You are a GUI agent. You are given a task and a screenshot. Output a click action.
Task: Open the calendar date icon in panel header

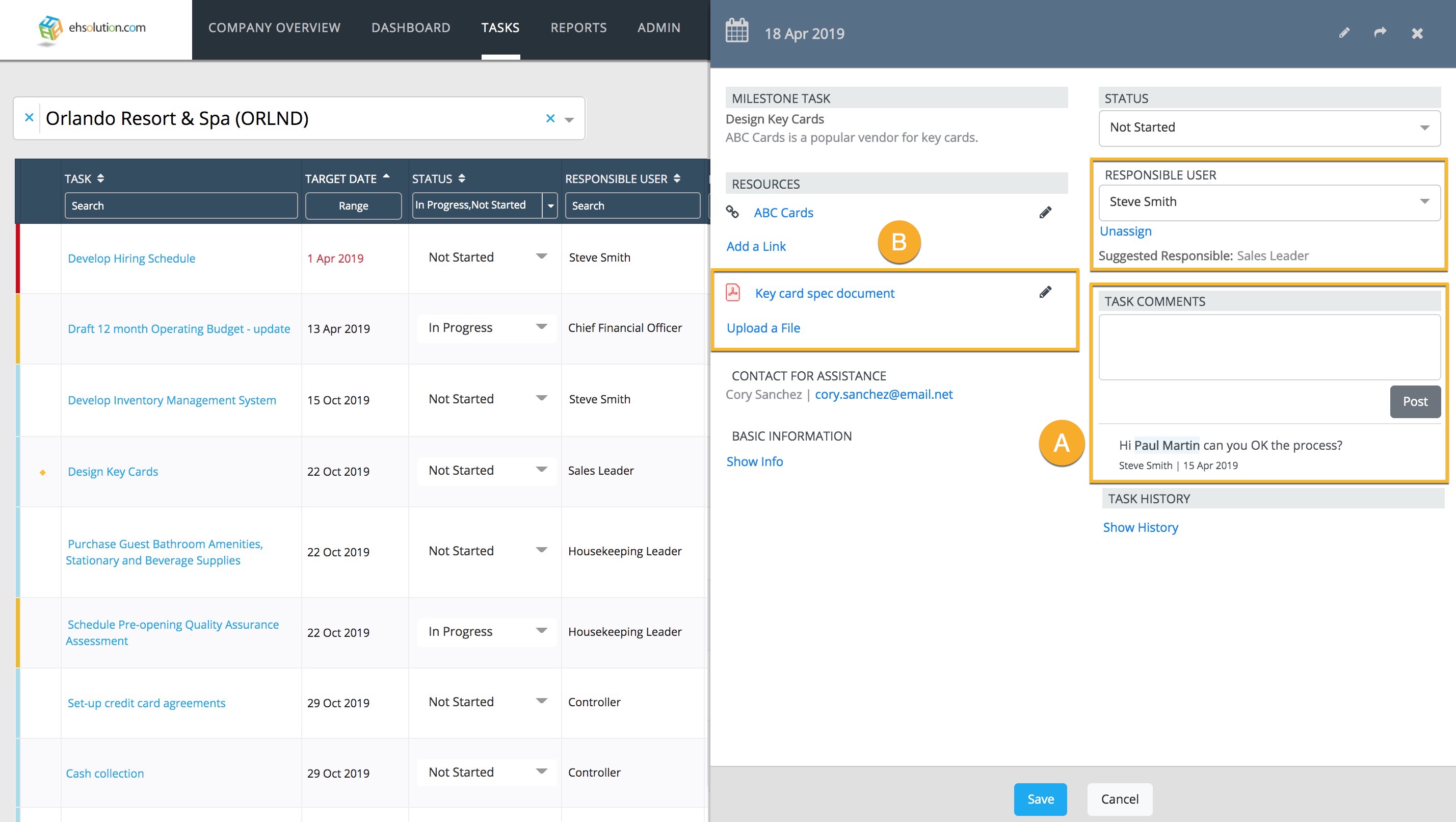coord(736,31)
